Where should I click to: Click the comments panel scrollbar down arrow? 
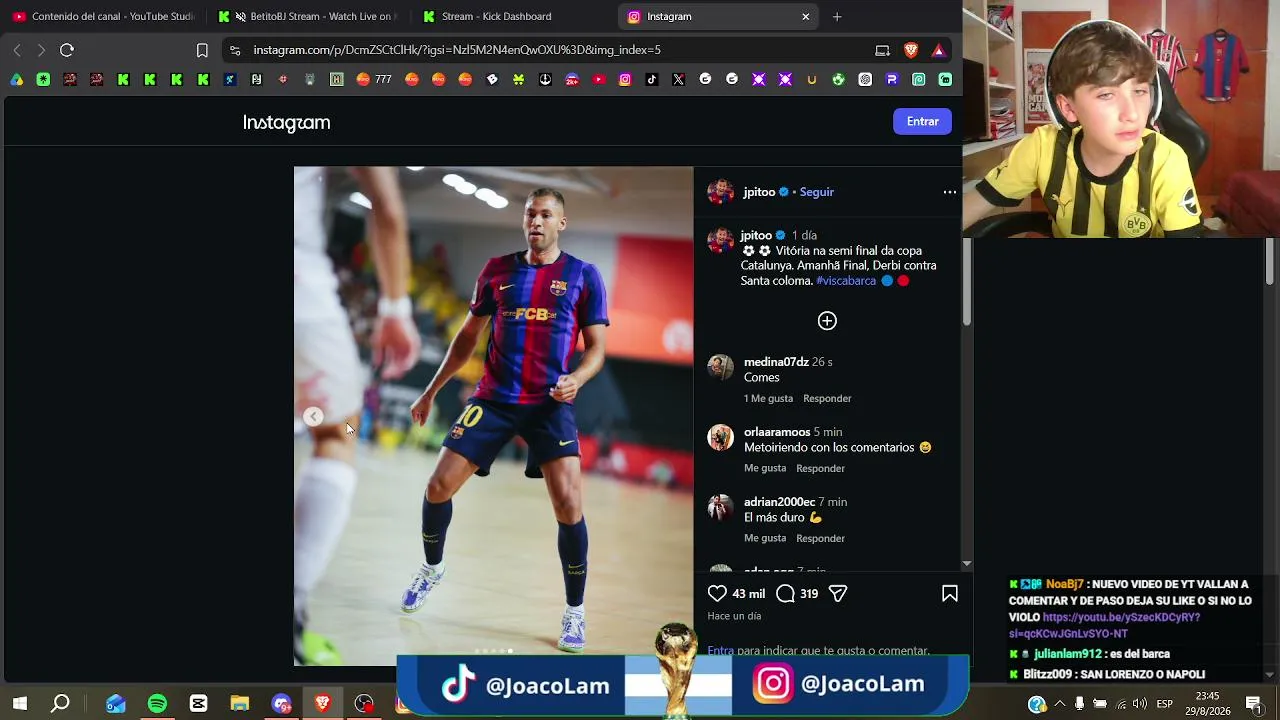pyautogui.click(x=966, y=564)
